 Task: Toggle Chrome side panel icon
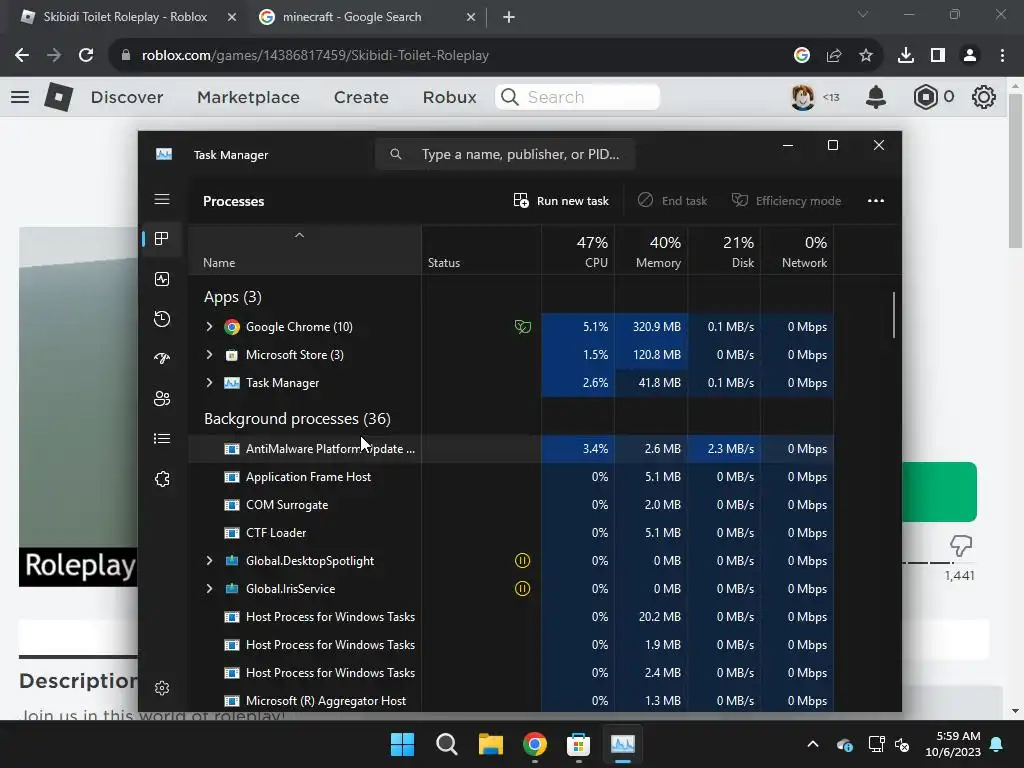tap(938, 56)
